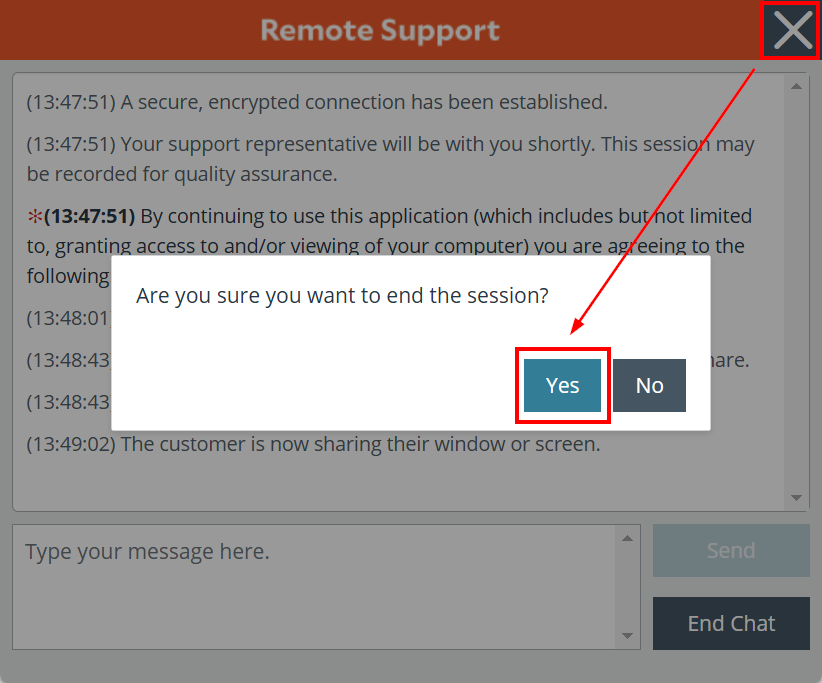Click the End Chat button
Screen dimensions: 822x683
(x=731, y=623)
